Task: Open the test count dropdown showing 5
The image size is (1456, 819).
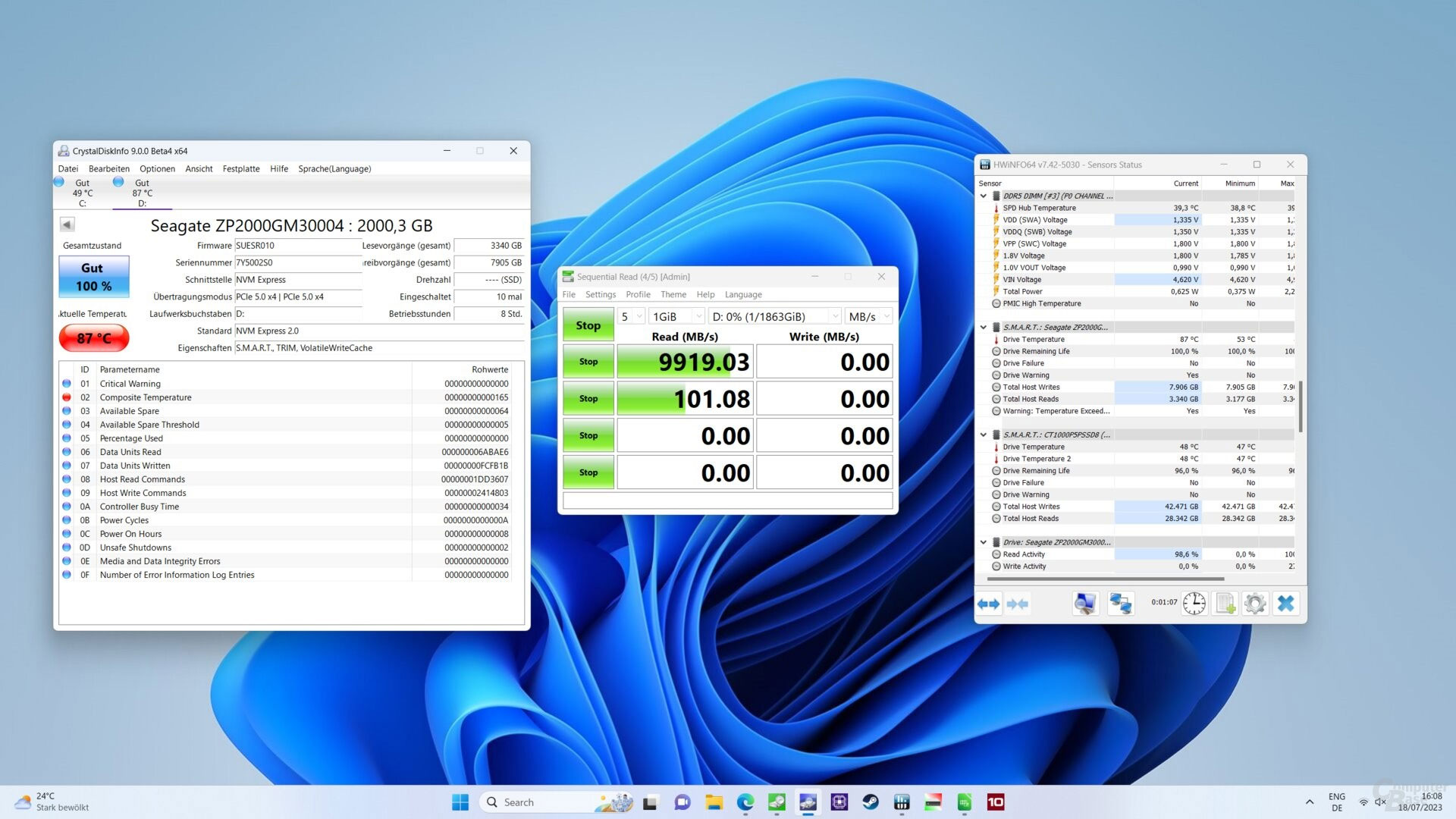Action: pos(631,316)
